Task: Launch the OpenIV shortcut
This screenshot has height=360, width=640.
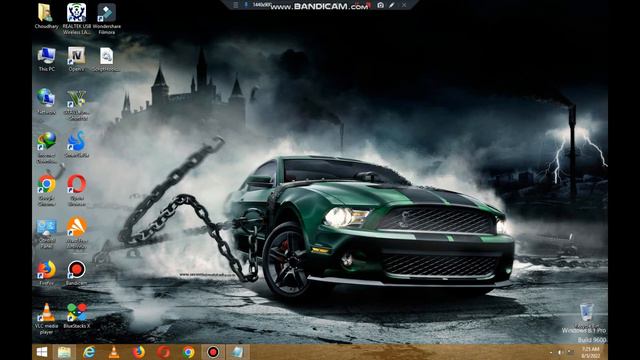Action: click(76, 59)
